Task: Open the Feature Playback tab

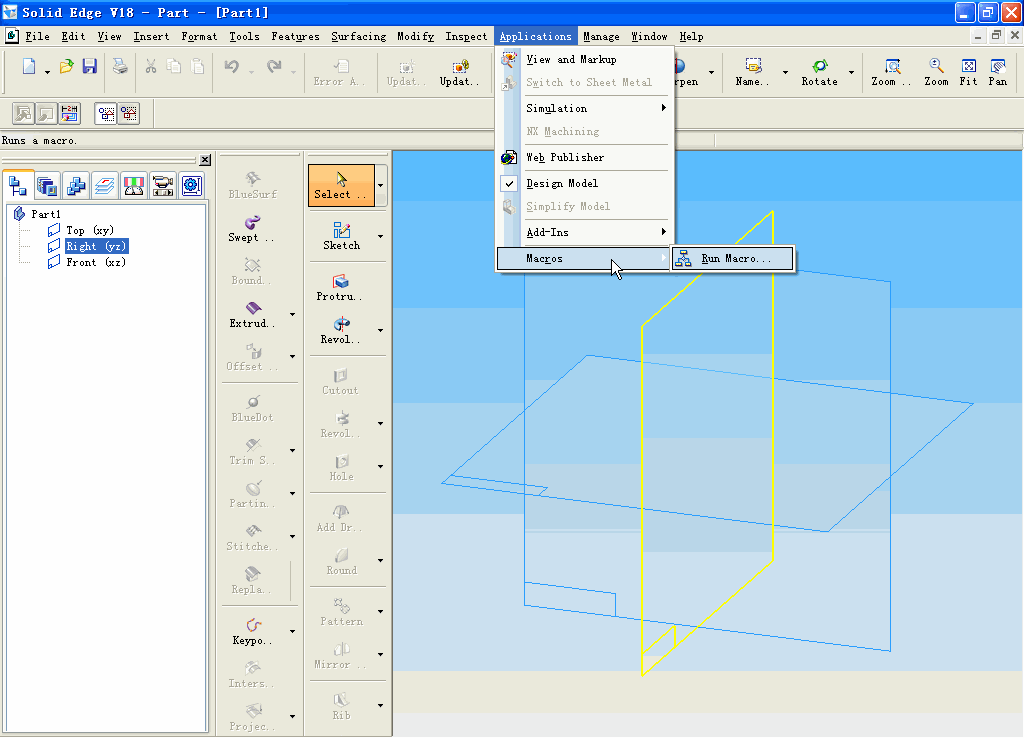Action: 162,186
